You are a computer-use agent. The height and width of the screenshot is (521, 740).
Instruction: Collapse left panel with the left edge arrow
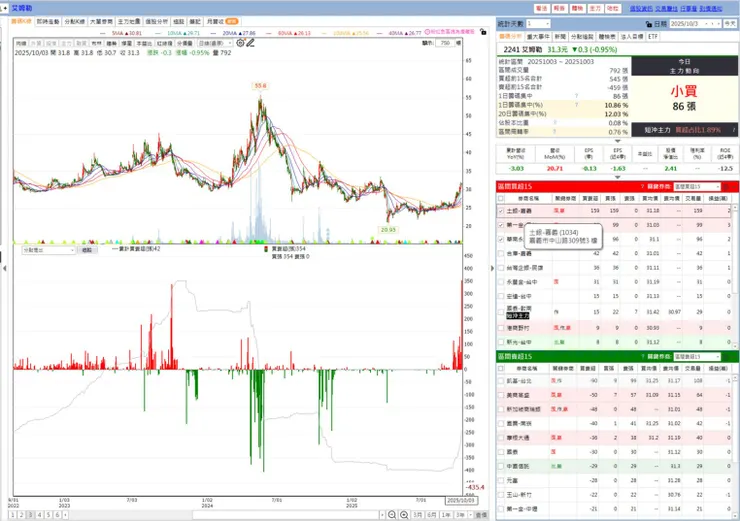[x=5, y=268]
